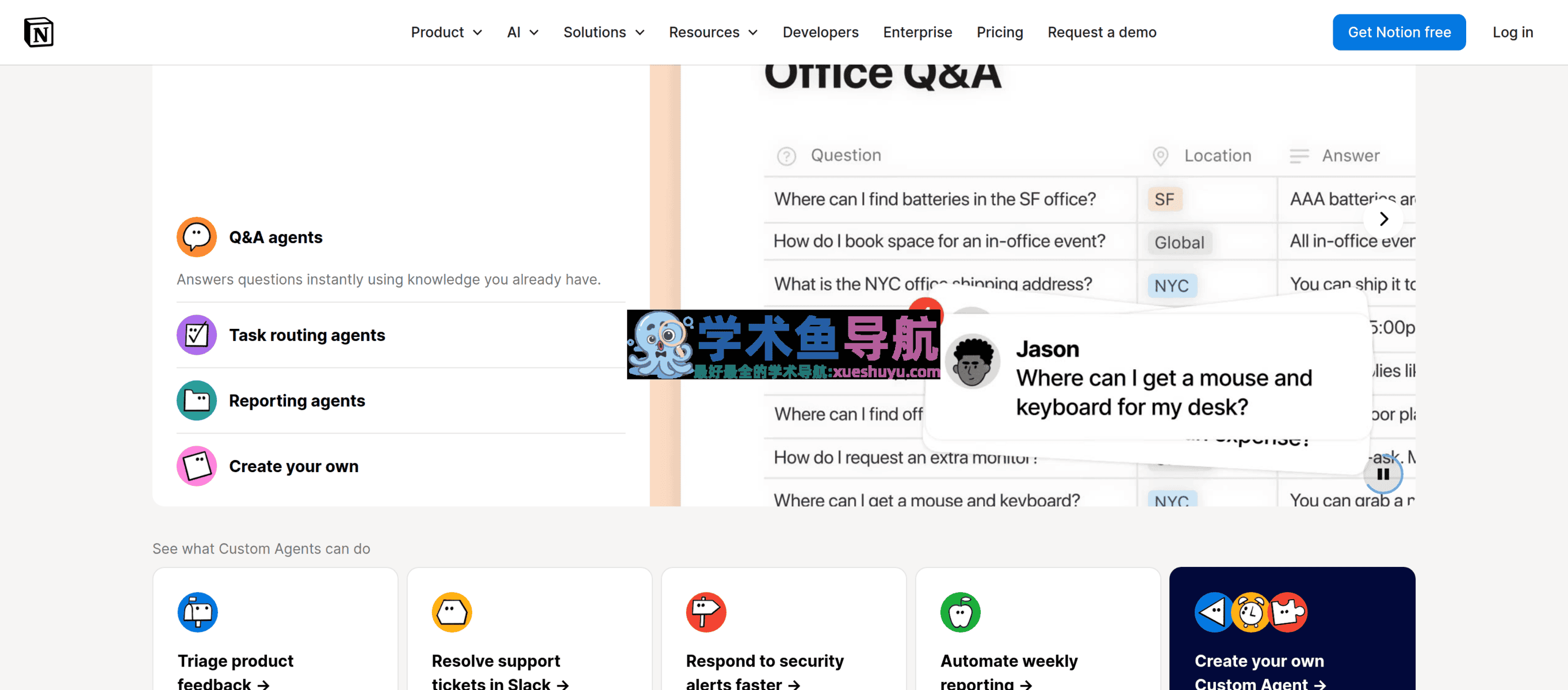Select the Q&A agents tab

click(401, 237)
